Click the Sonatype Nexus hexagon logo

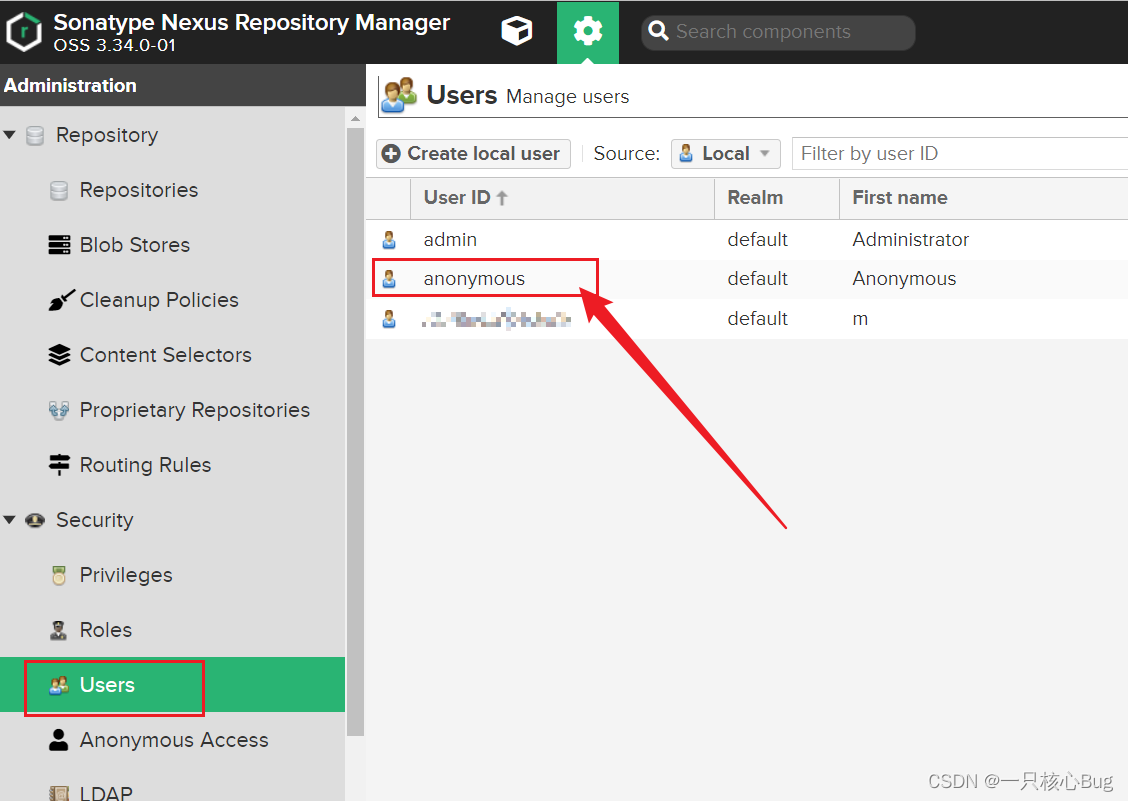[x=24, y=32]
